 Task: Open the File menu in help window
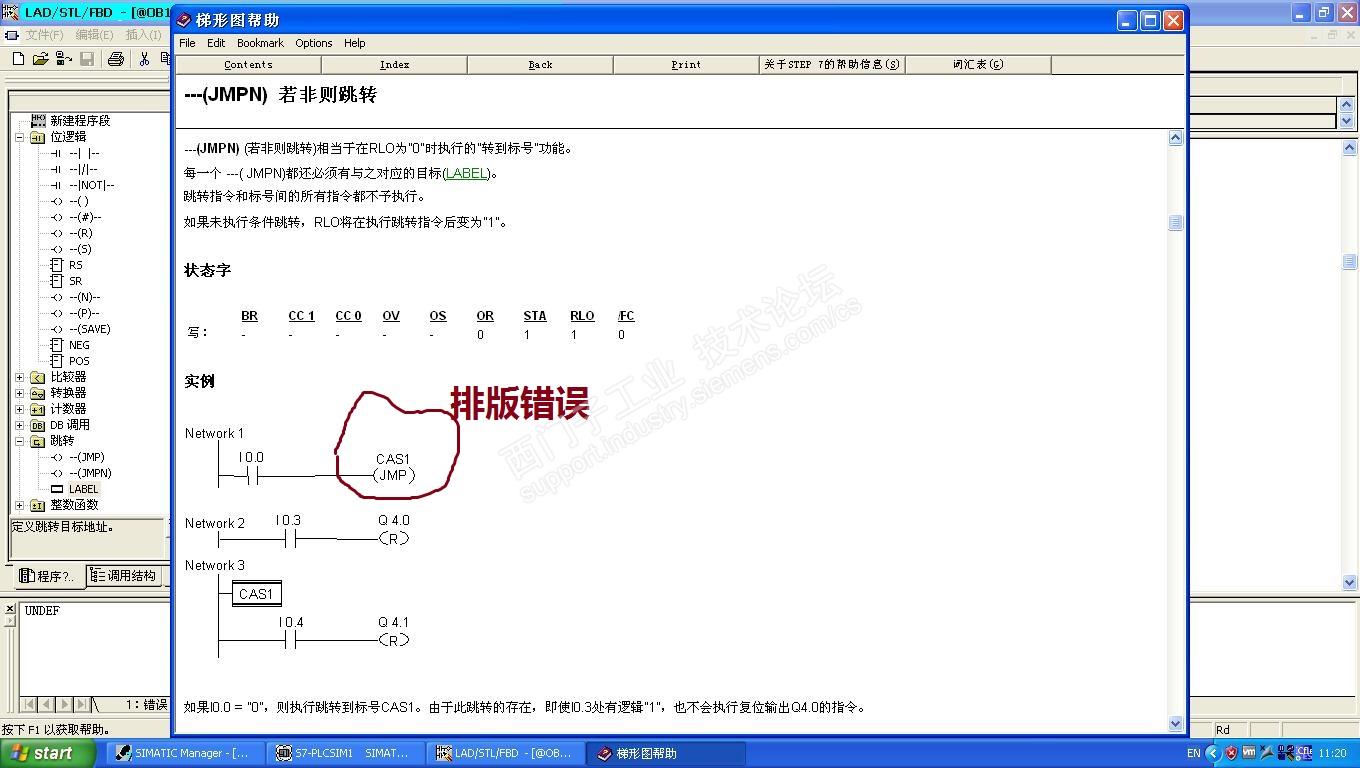pyautogui.click(x=187, y=43)
